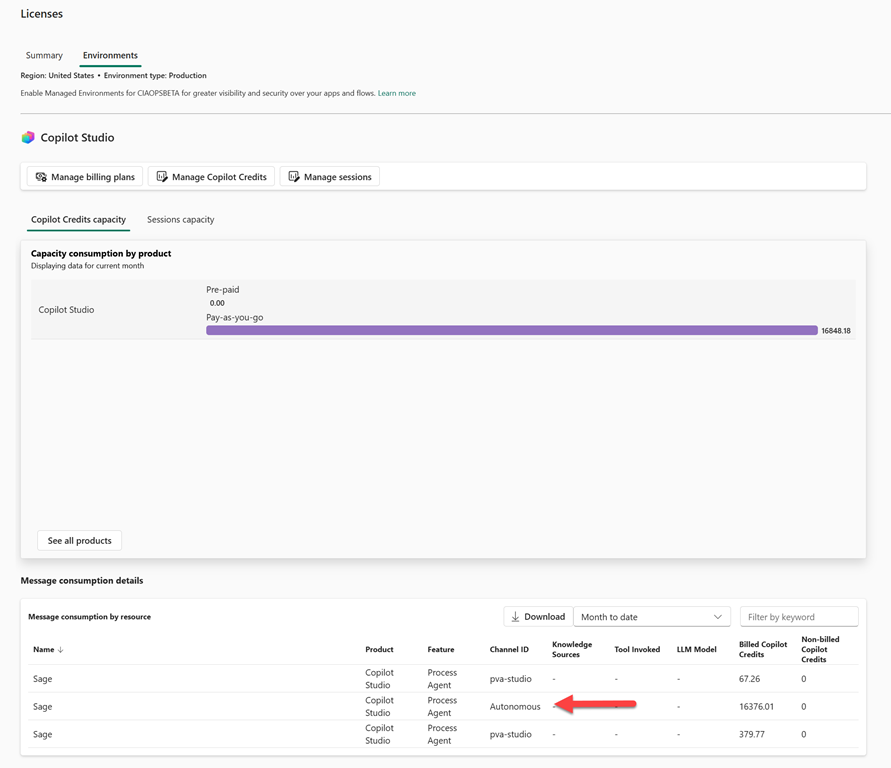Click the Product column header

tap(379, 649)
